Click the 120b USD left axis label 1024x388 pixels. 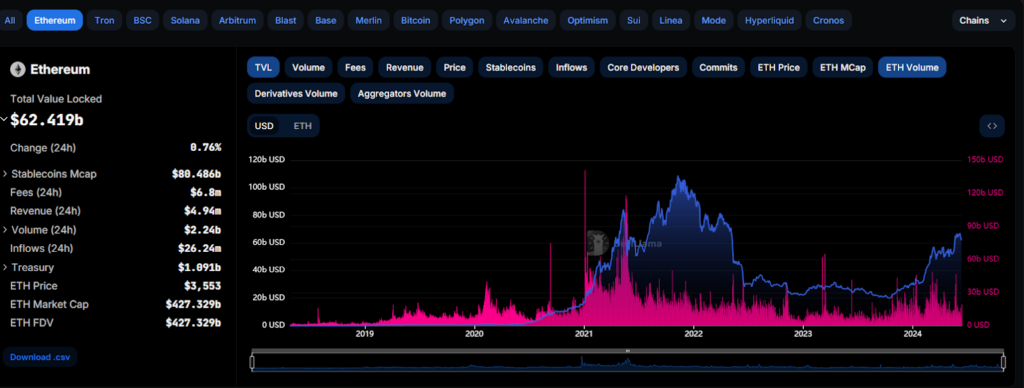tap(266, 159)
